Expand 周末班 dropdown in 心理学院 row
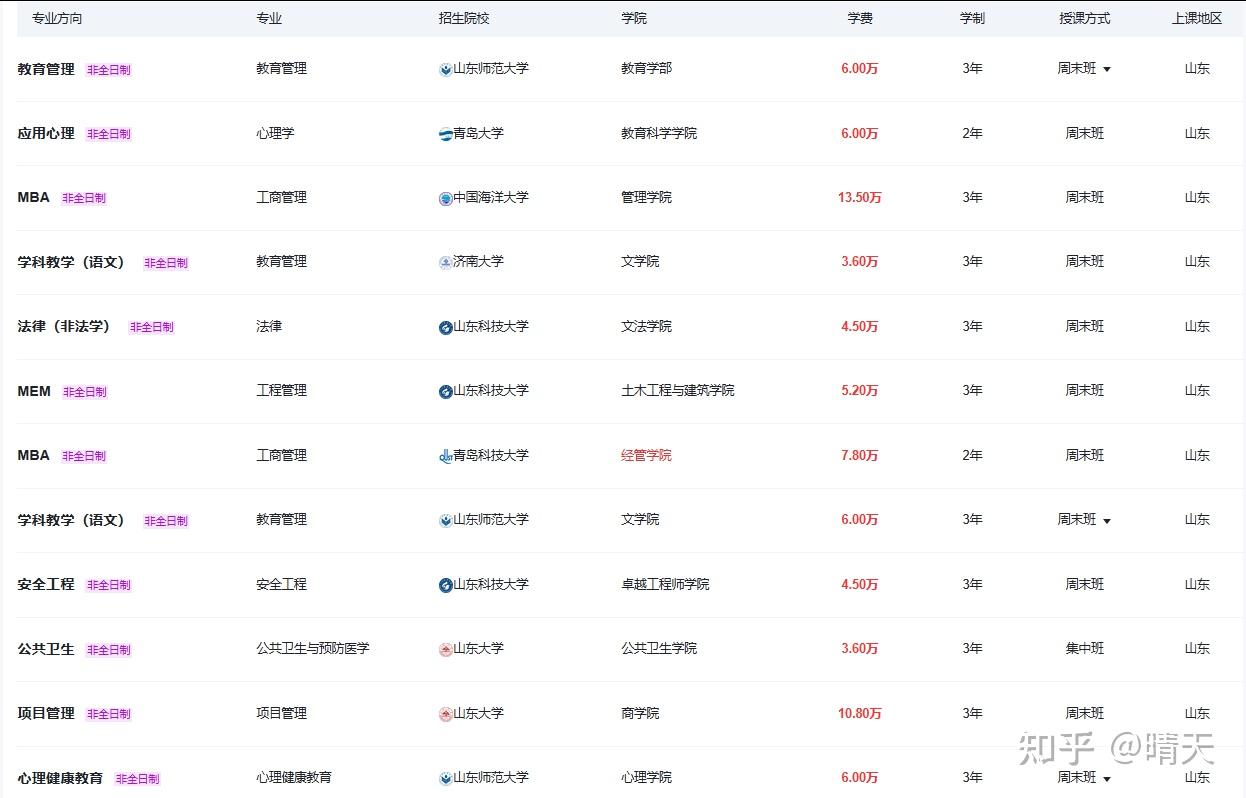The width and height of the screenshot is (1246, 798). pyautogui.click(x=1107, y=779)
